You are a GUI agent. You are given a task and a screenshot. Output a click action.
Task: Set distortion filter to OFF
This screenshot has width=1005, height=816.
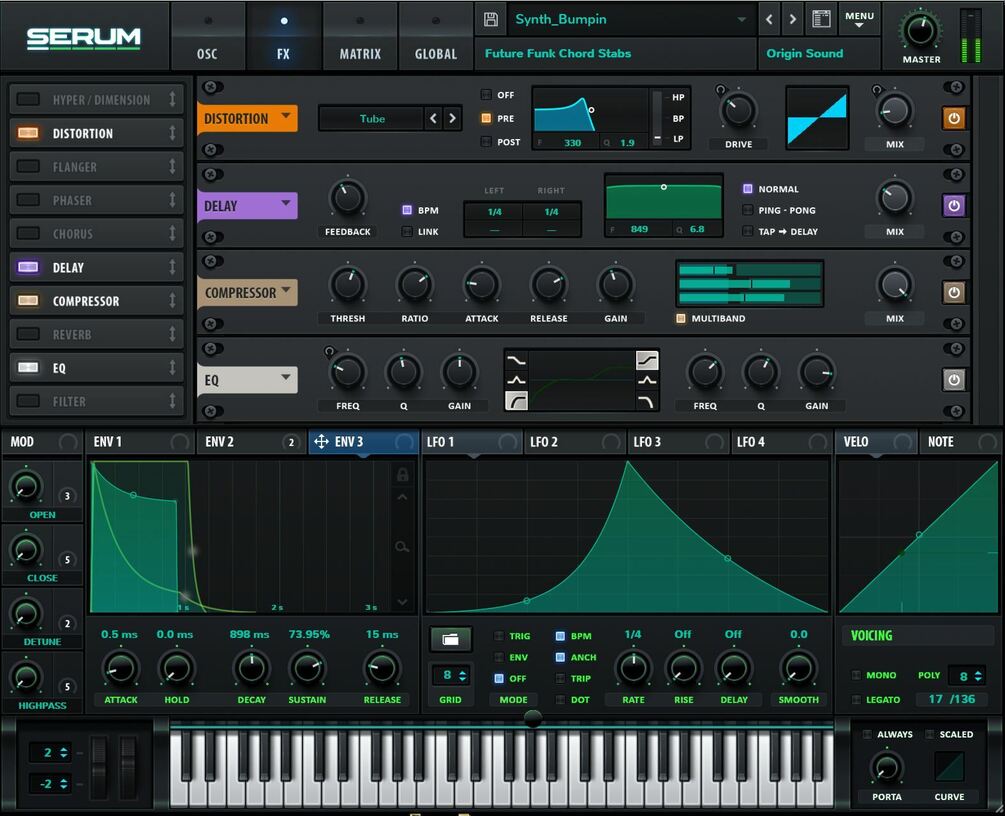pos(486,95)
